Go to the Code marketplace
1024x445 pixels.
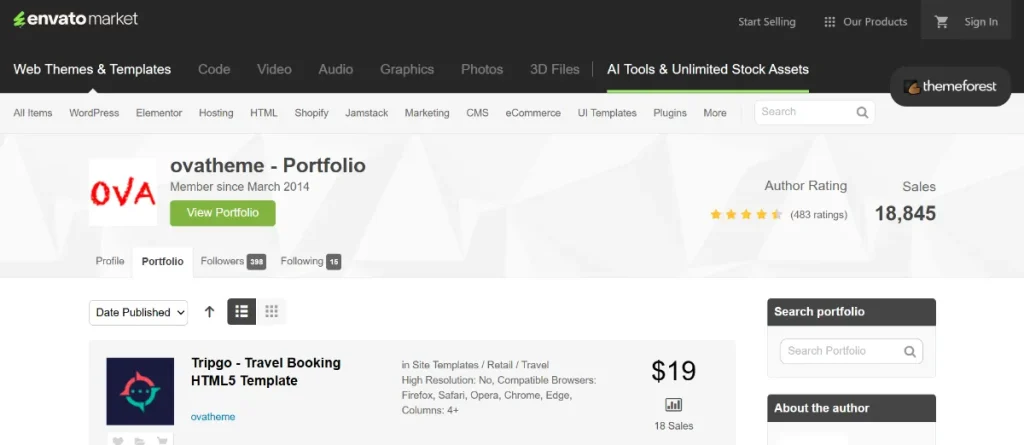[x=214, y=69]
